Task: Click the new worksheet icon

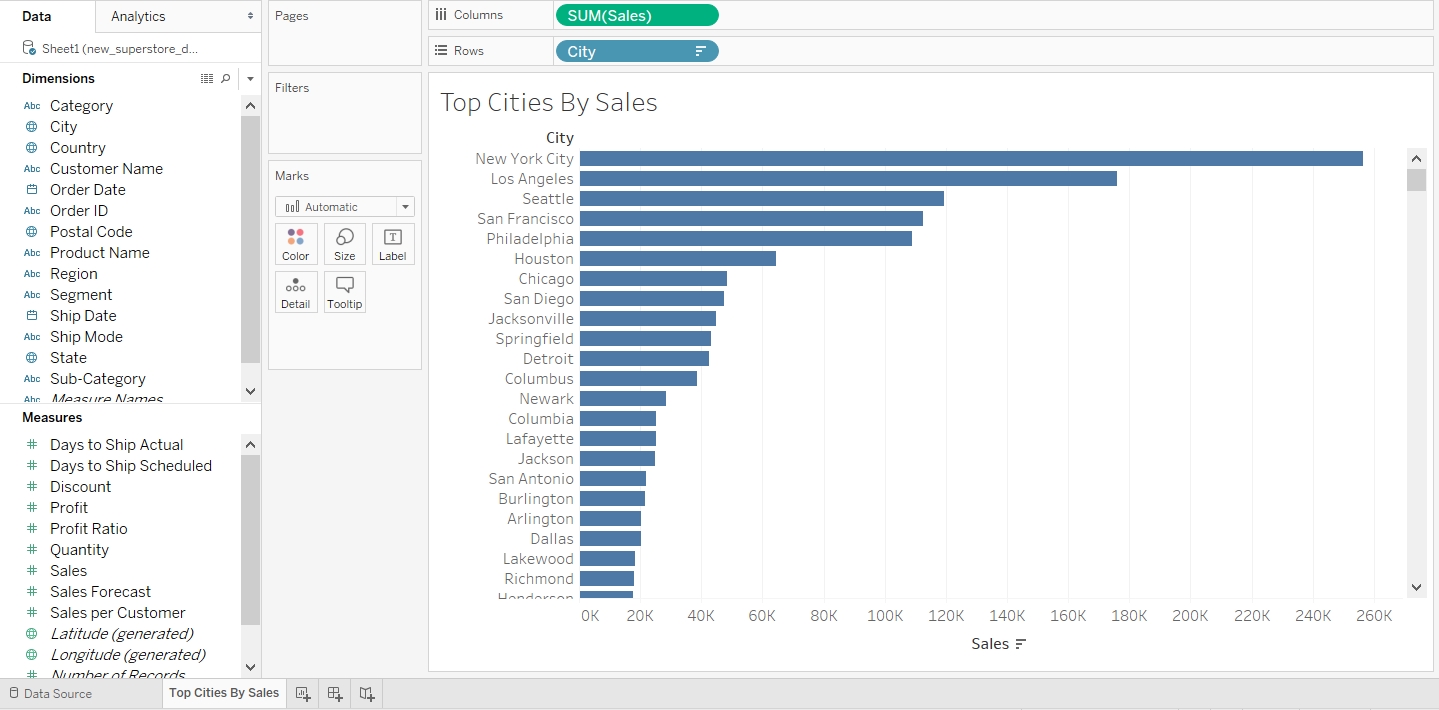Action: 303,693
